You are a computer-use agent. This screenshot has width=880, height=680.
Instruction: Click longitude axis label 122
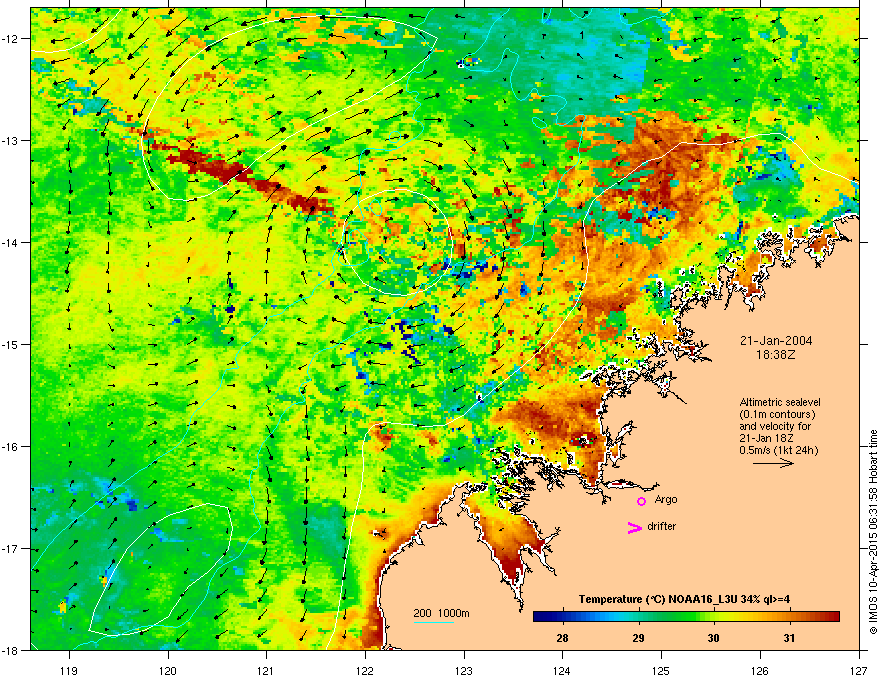365,670
